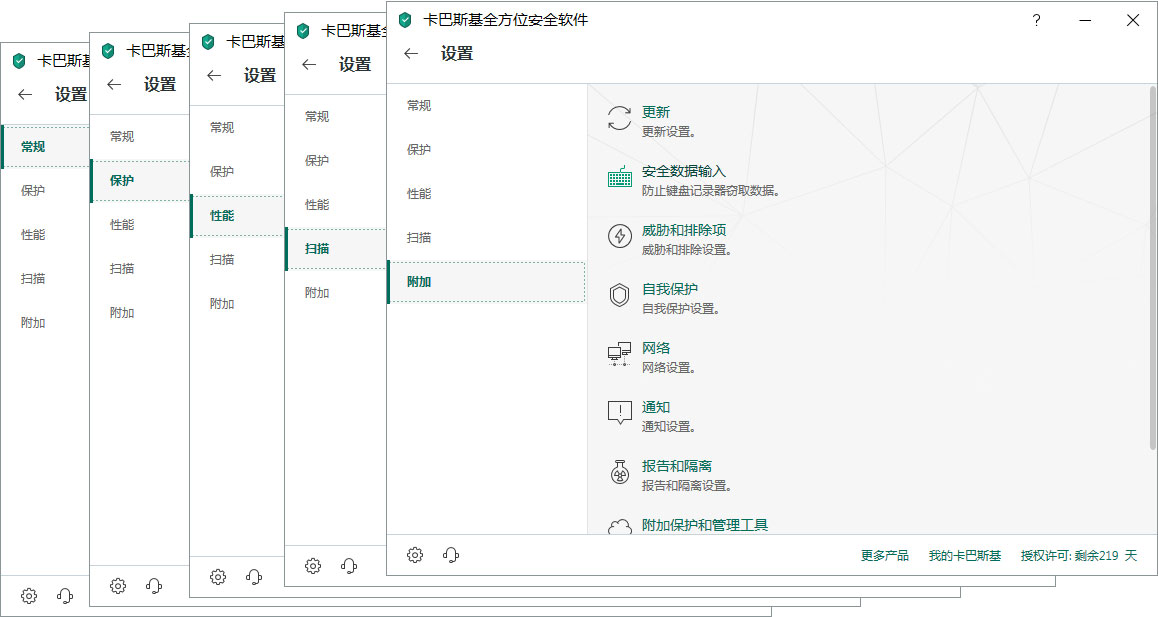Open the 通知 settings link
This screenshot has width=1158, height=617.
656,407
